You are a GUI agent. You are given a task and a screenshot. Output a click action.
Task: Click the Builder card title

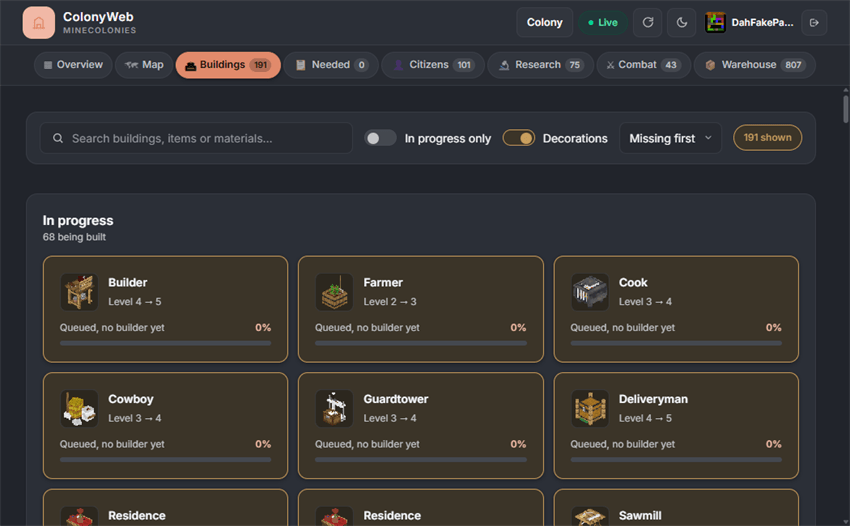tap(127, 283)
